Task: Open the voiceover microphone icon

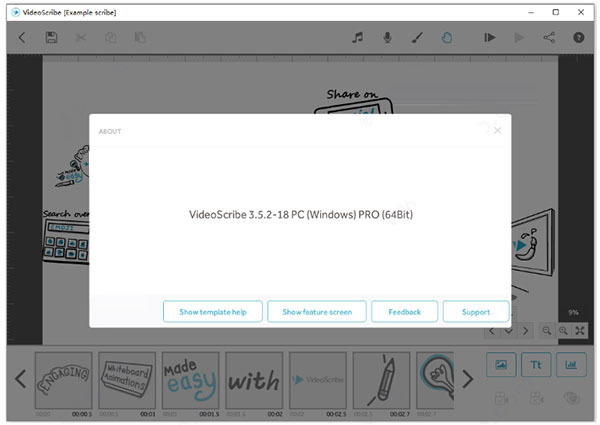Action: point(387,37)
